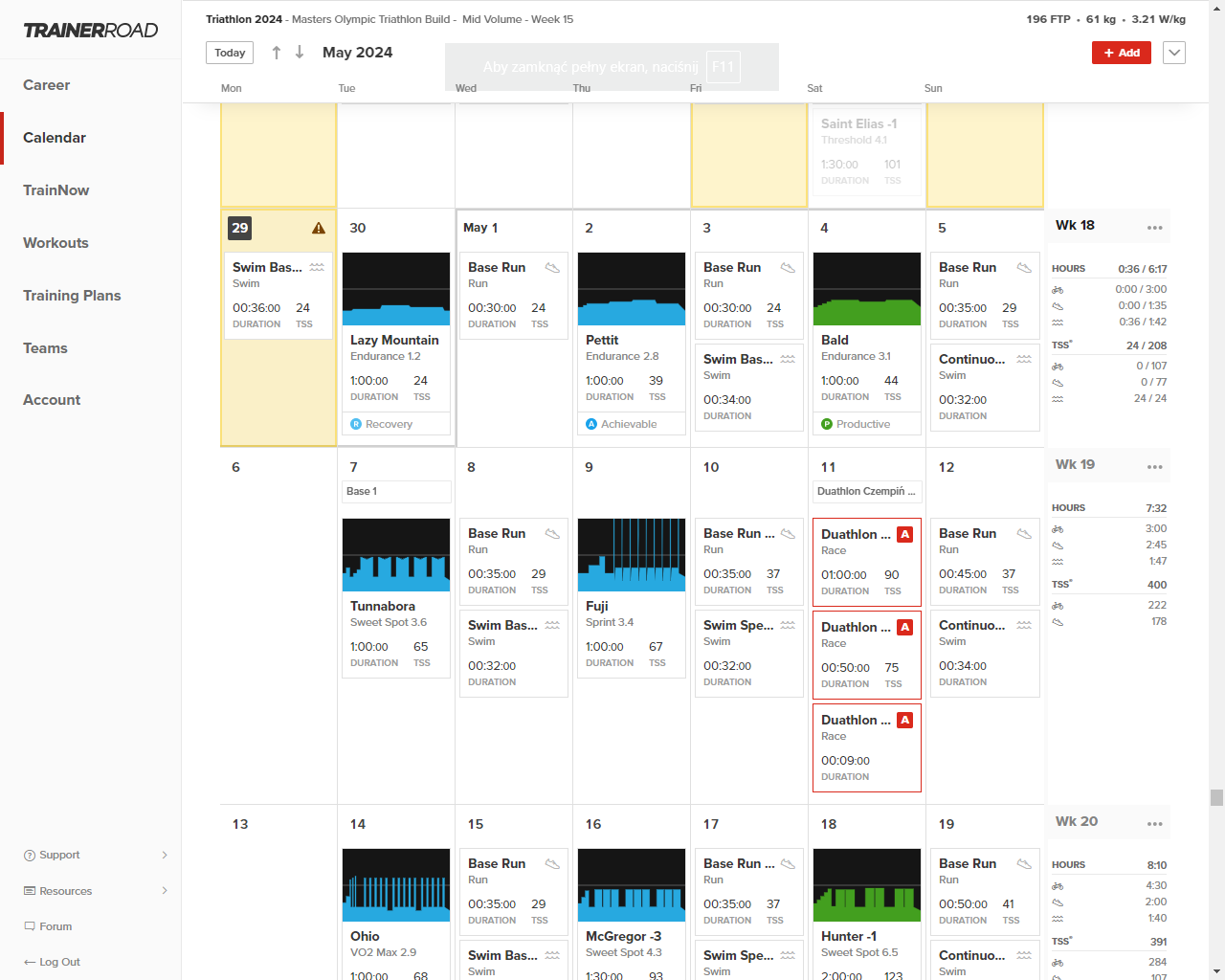
Task: Click the up arrow for previous month
Action: pos(277,53)
